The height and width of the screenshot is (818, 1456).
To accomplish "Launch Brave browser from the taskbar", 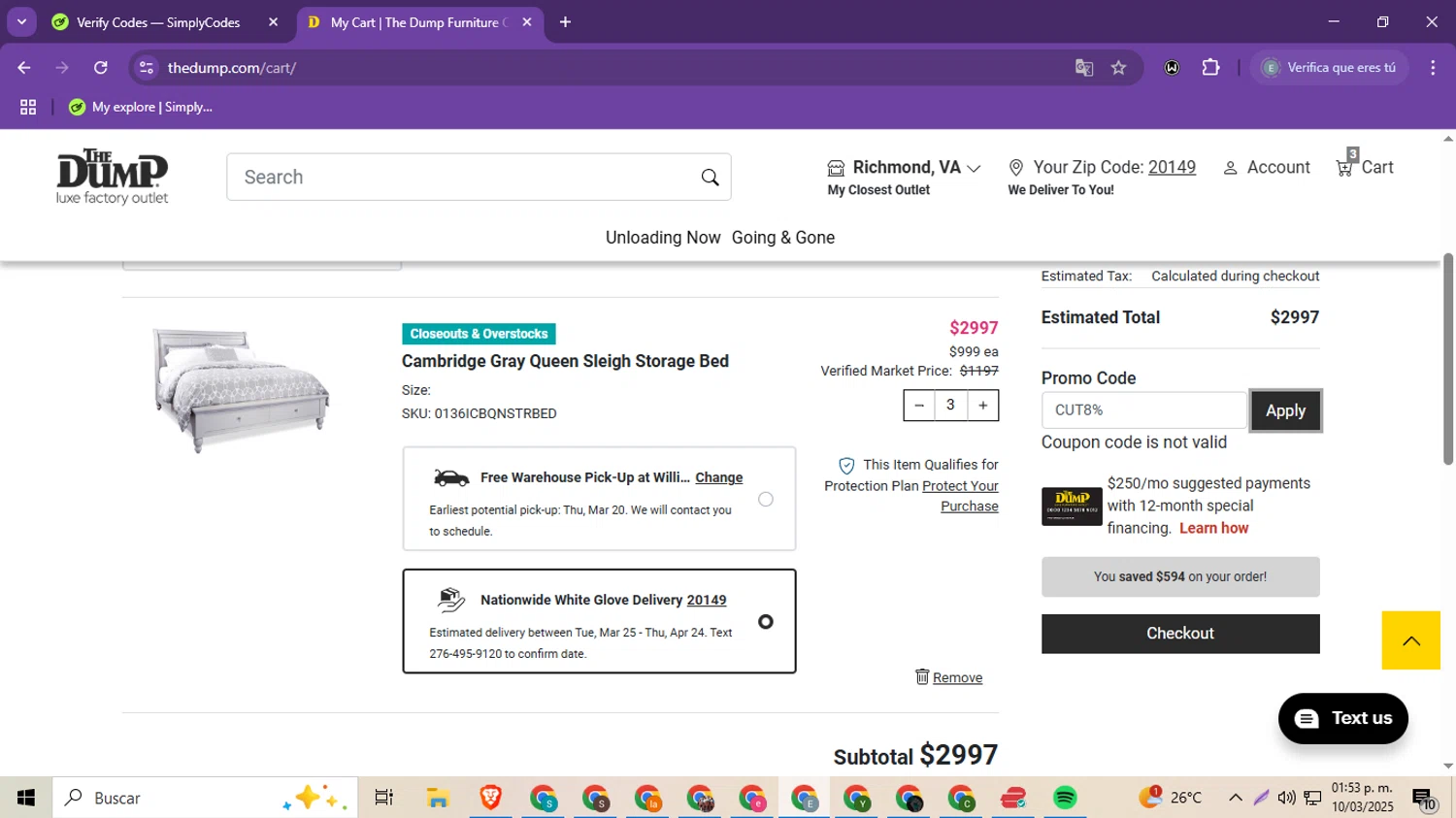I will 490,798.
